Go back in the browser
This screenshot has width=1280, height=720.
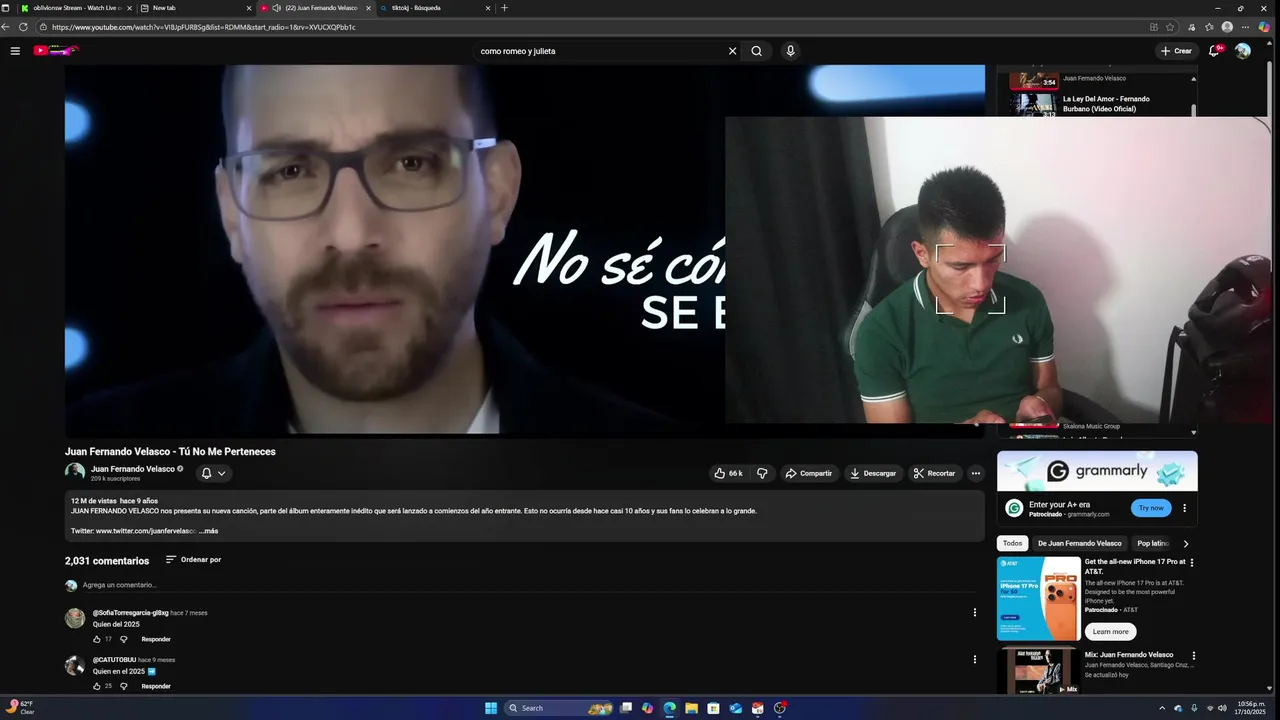click(7, 27)
